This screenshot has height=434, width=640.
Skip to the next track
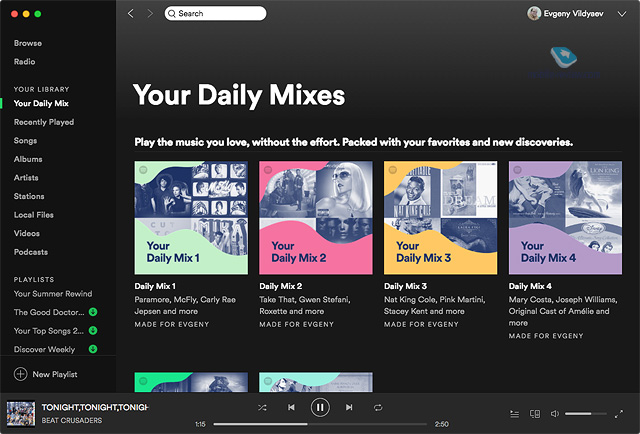click(x=349, y=407)
